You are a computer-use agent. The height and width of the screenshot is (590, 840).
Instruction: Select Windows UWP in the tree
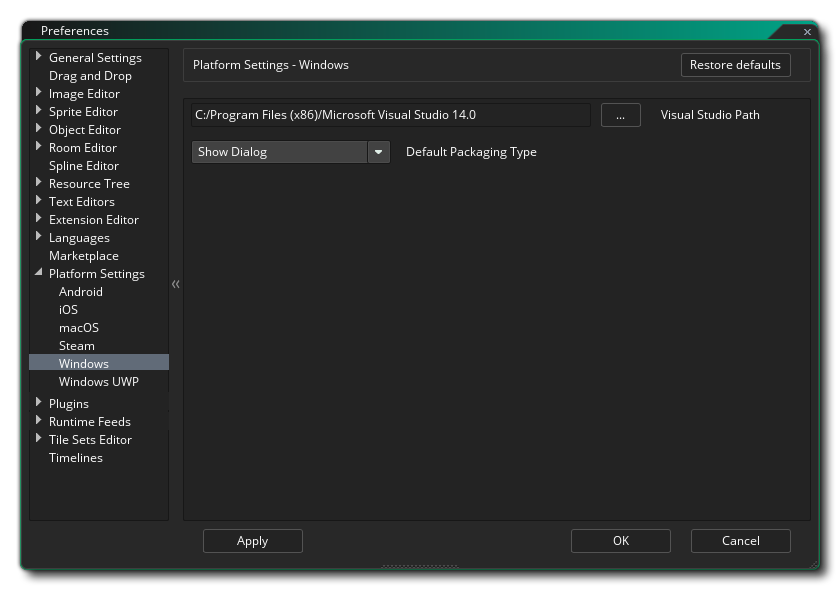98,382
